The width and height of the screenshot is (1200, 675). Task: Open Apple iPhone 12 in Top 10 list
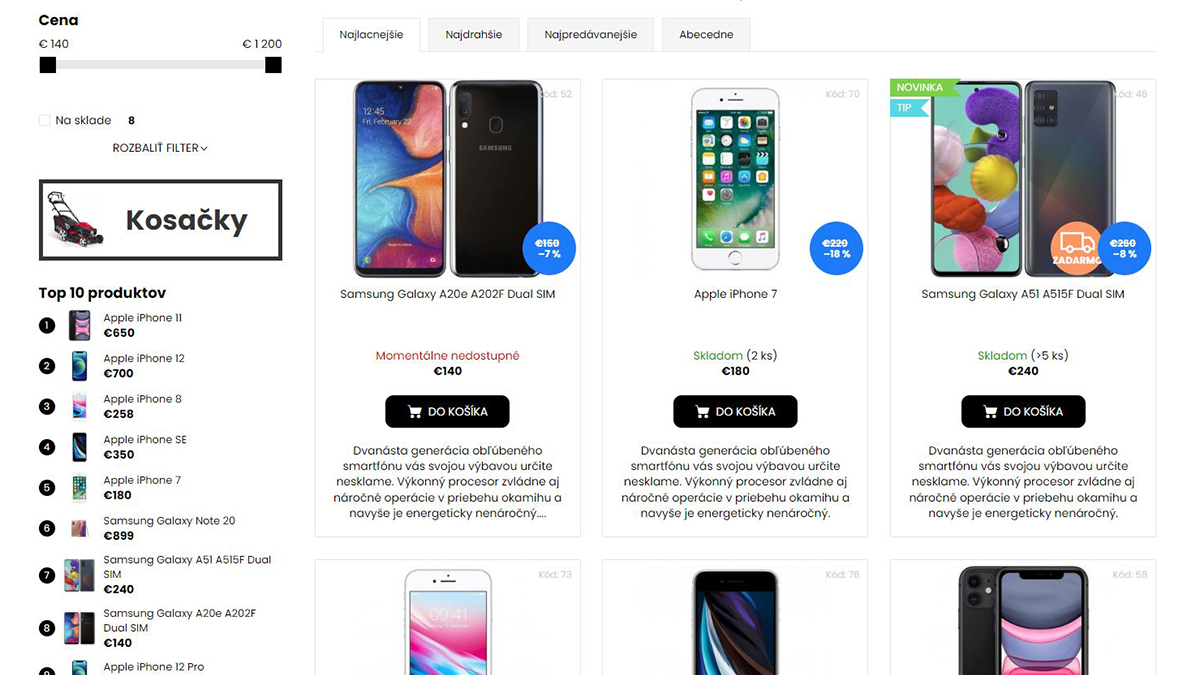point(144,358)
